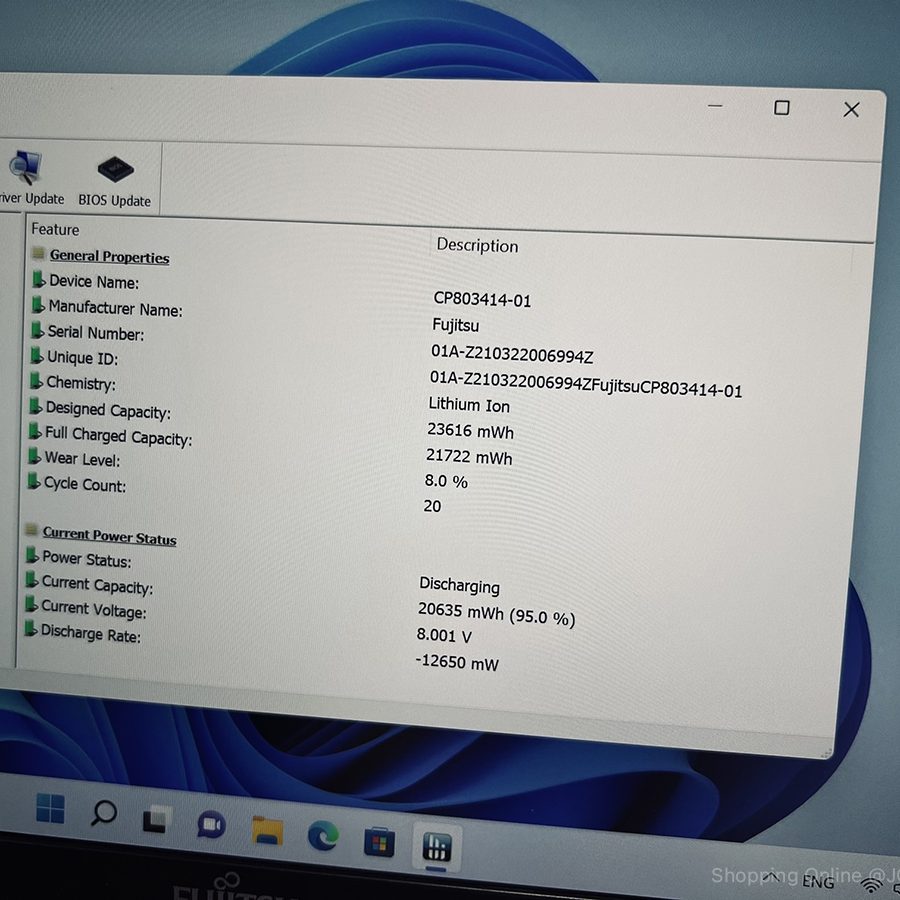Select the Wear Level row label

(x=83, y=459)
